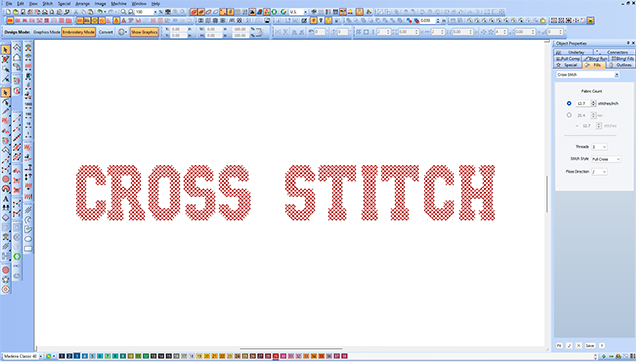
Task: Click the New design icon
Action: [x=9, y=12]
